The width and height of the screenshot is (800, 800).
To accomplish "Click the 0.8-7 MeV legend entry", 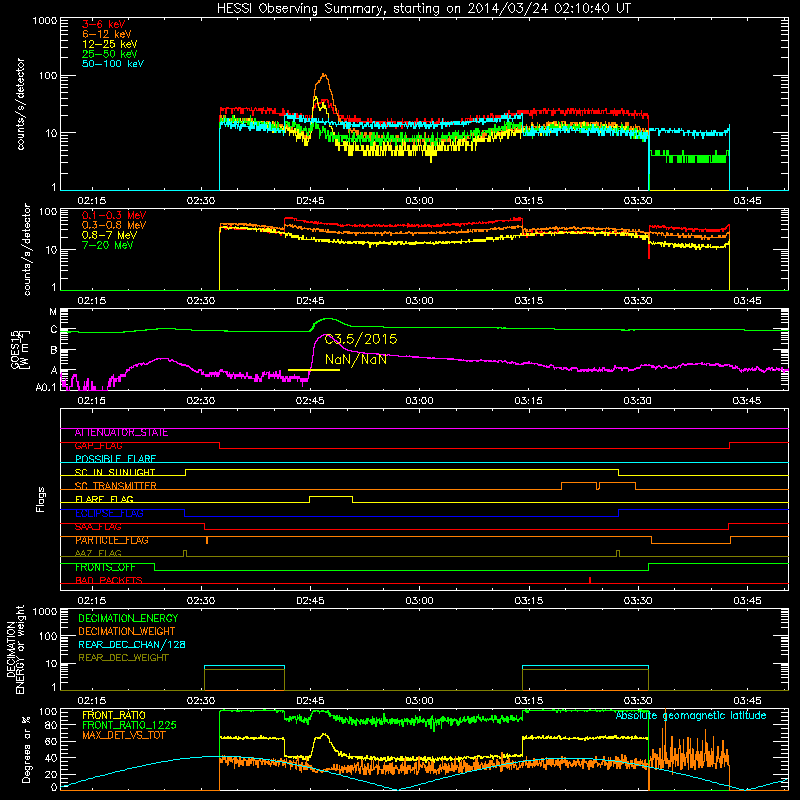I will pos(109,235).
